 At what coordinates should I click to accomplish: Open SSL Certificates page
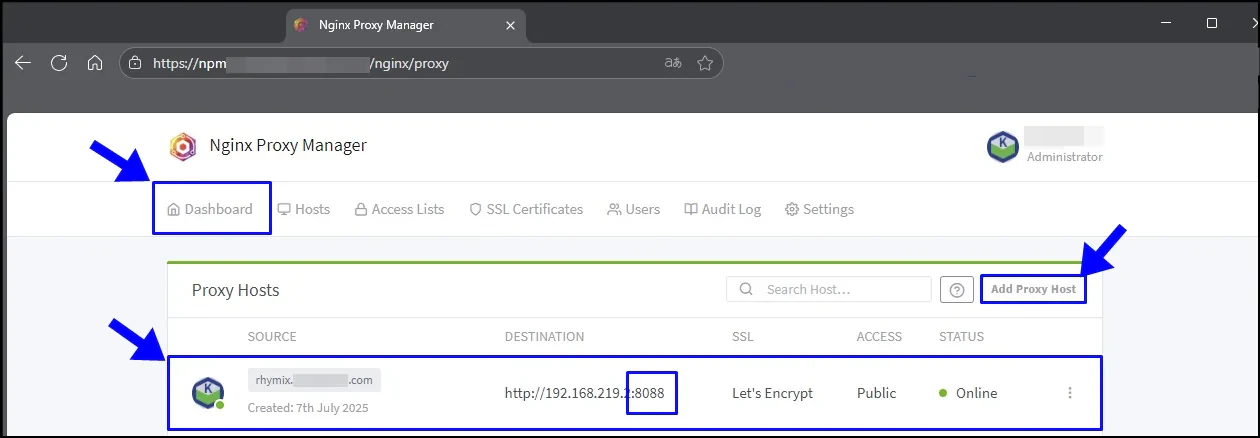pos(526,209)
